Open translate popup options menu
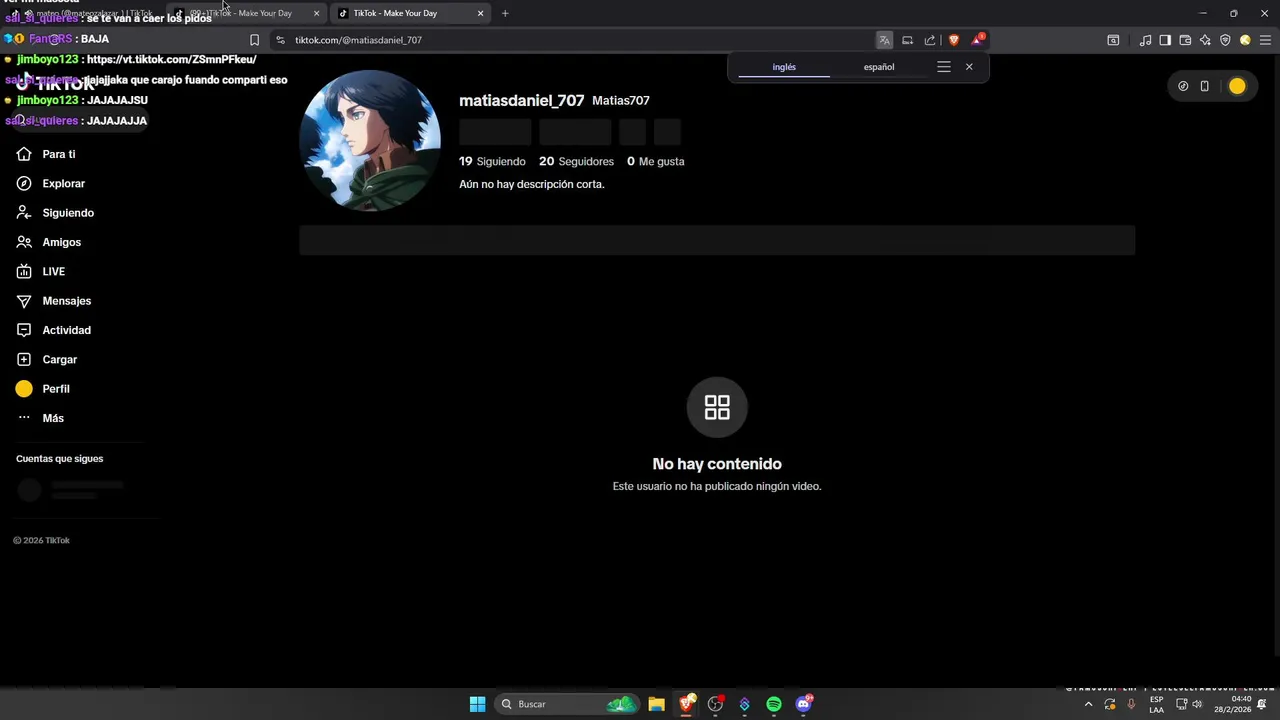The height and width of the screenshot is (720, 1280). tap(944, 67)
